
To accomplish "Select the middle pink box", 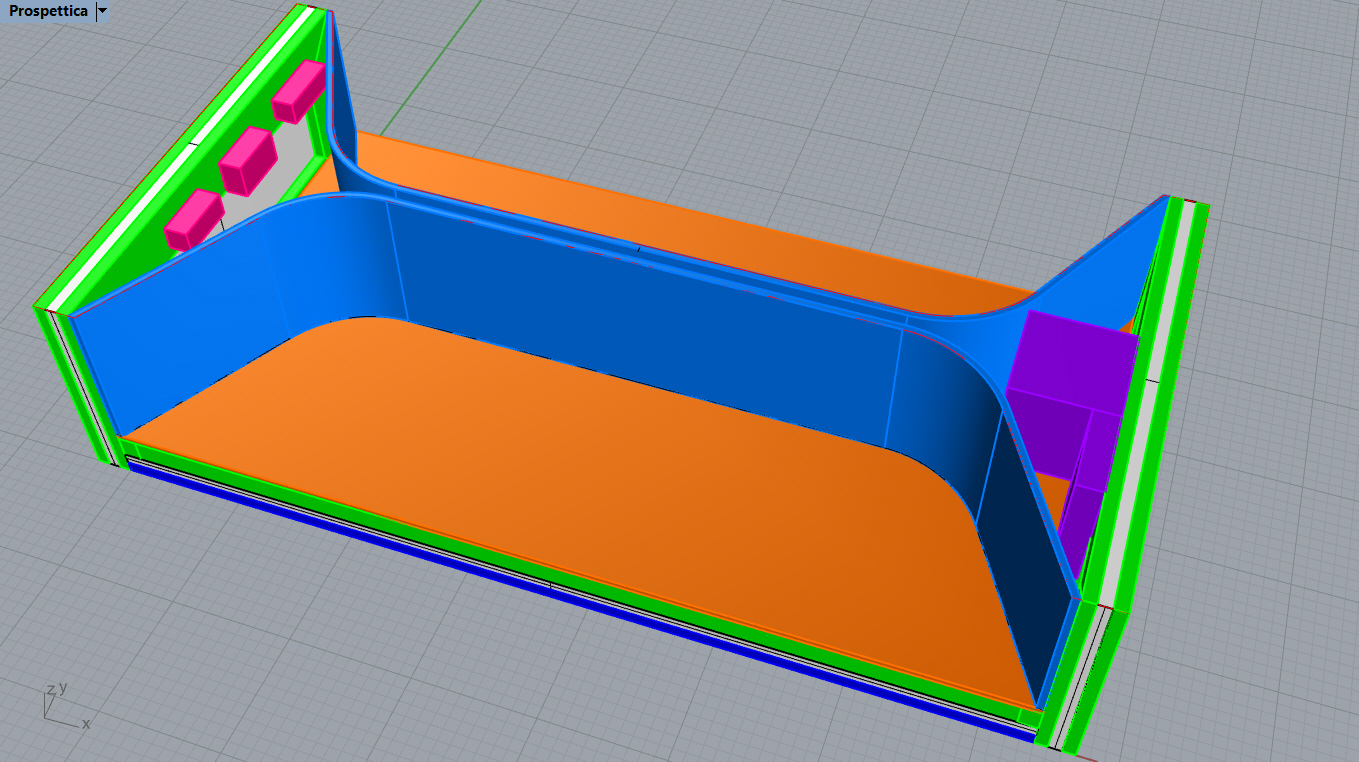I will [x=247, y=160].
